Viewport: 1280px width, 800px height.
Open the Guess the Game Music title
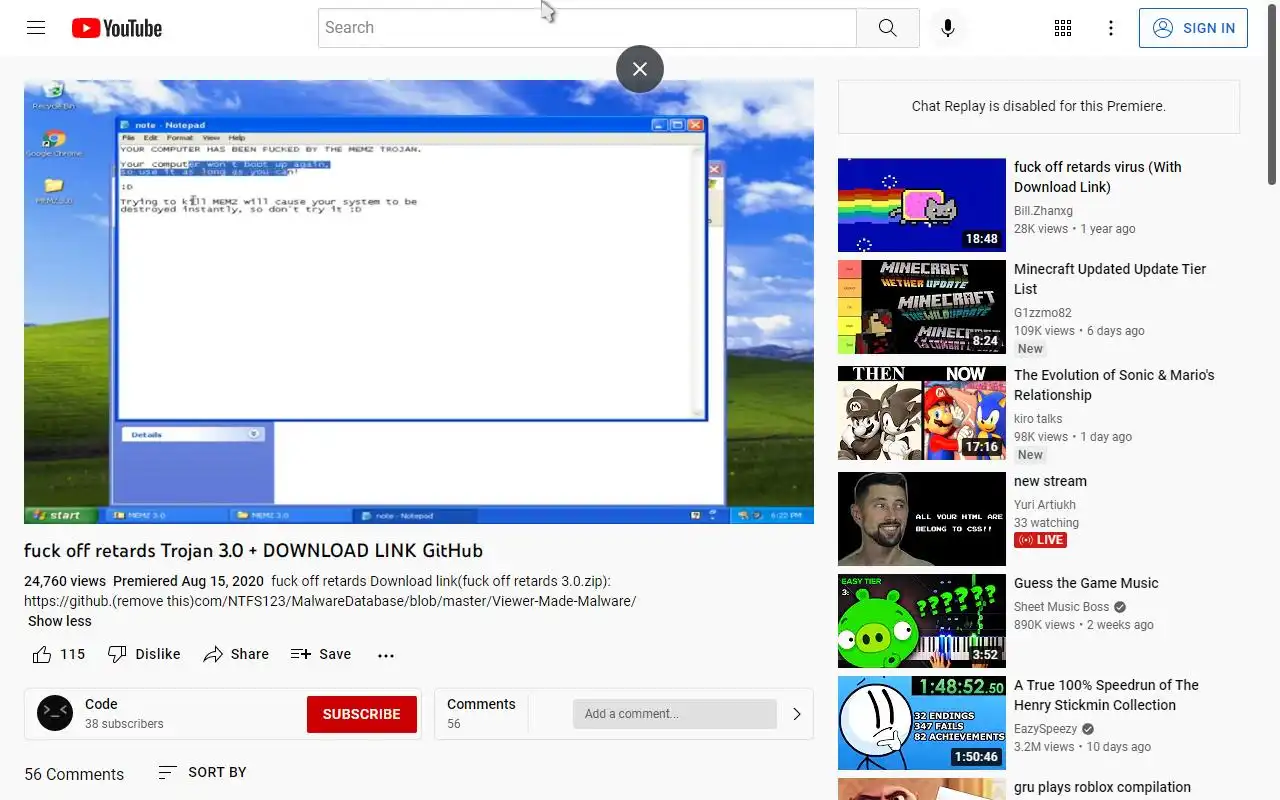pos(1086,583)
